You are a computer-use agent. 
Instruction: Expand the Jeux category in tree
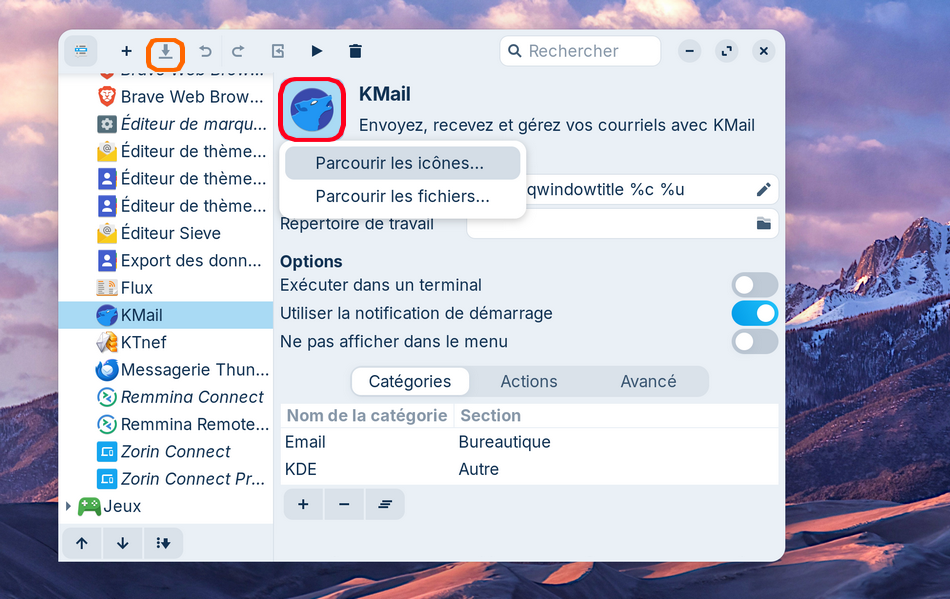click(68, 506)
